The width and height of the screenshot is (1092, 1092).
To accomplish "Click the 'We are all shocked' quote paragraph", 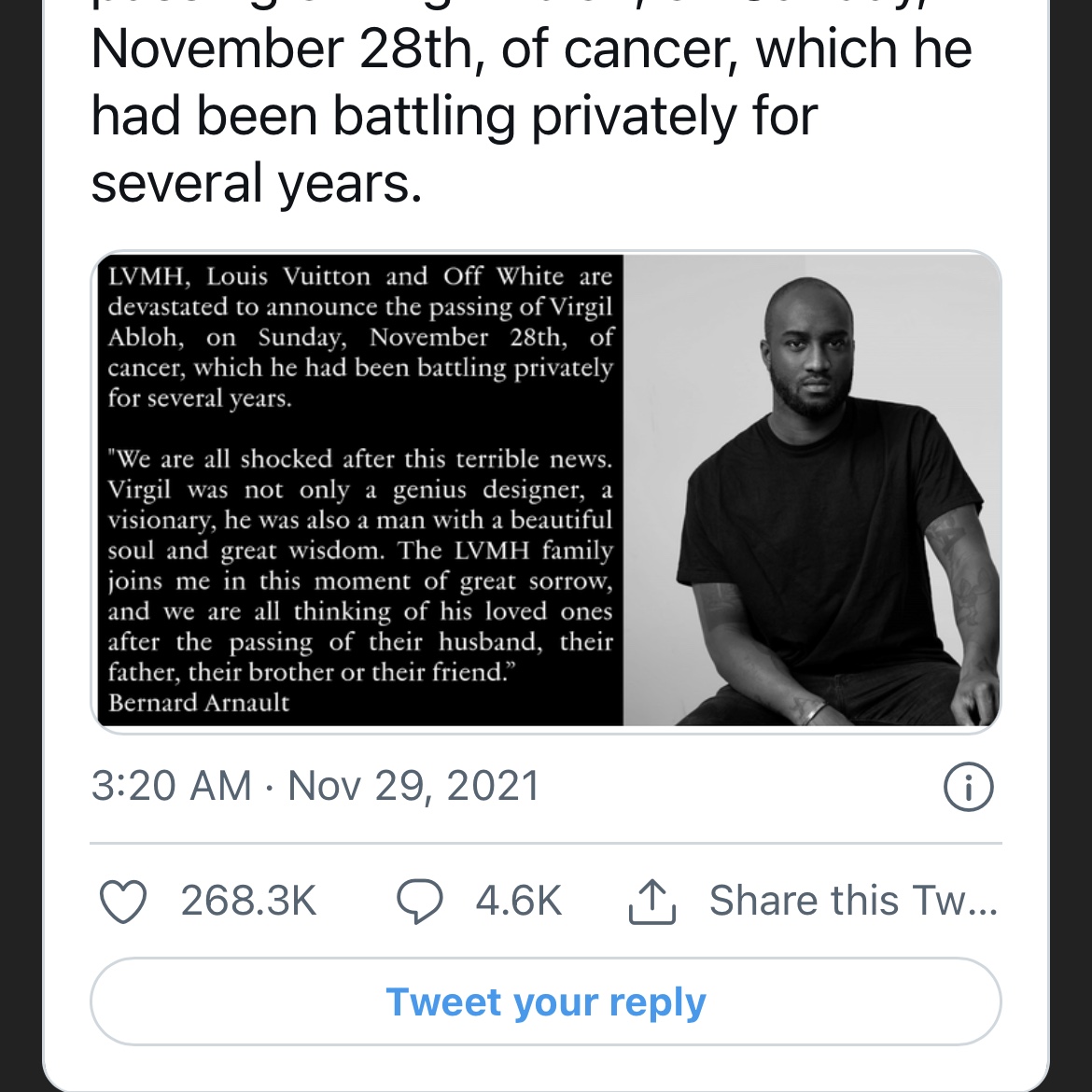I will pyautogui.click(x=360, y=566).
